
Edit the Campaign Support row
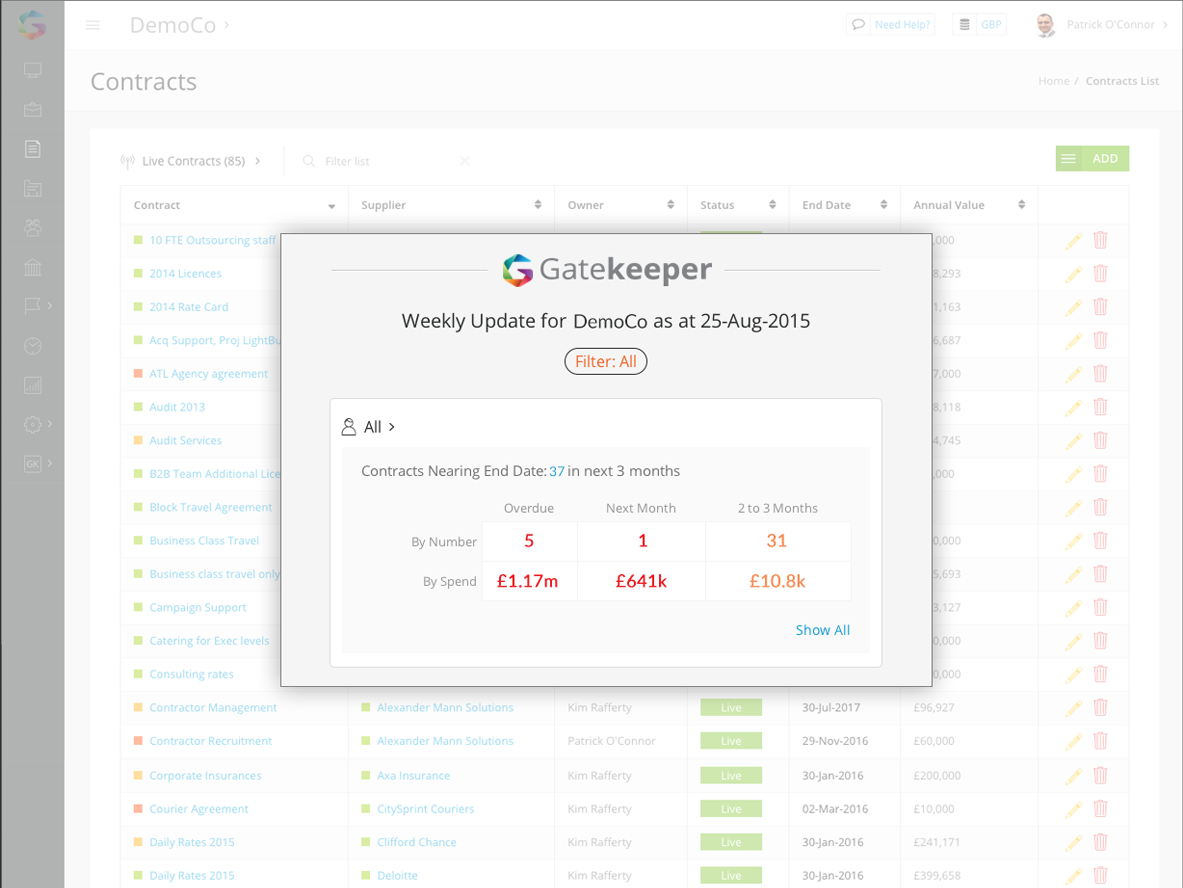[1074, 607]
